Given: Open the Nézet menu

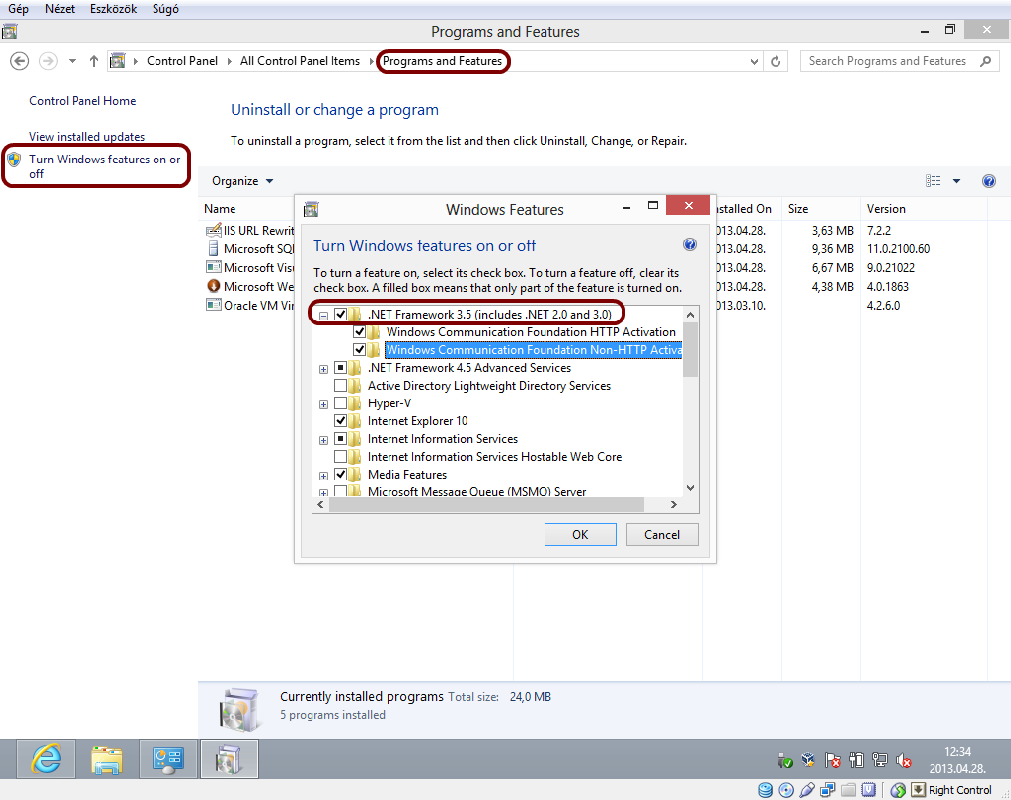Looking at the screenshot, I should click(x=60, y=9).
